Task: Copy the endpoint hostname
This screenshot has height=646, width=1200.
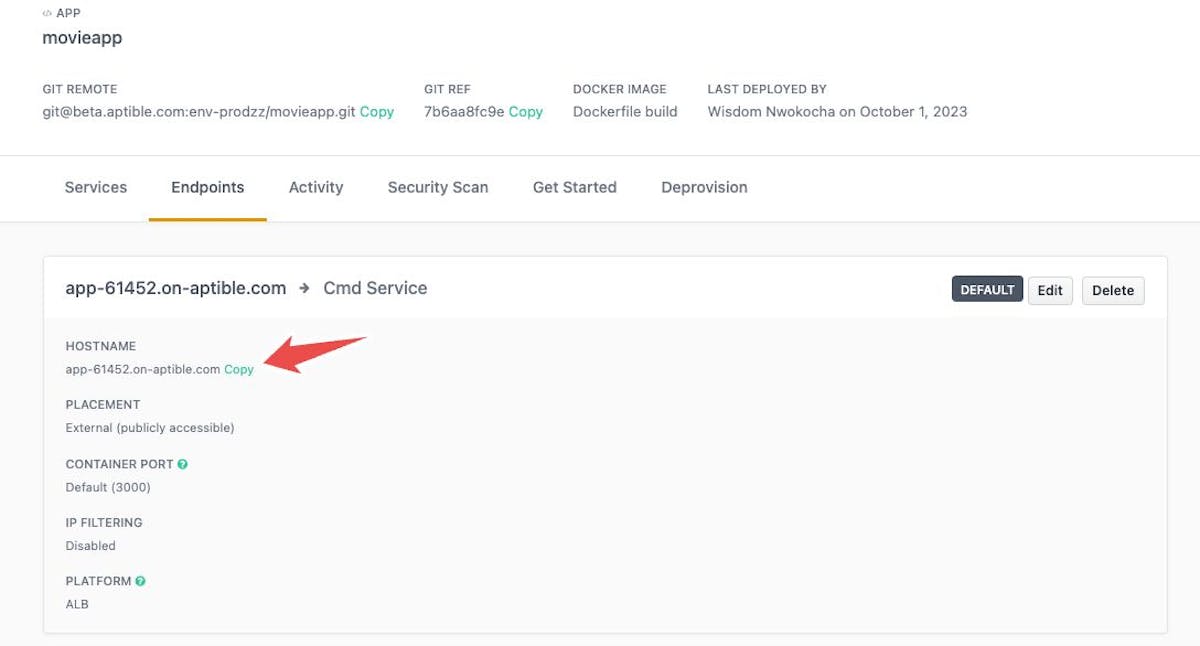Action: point(239,369)
